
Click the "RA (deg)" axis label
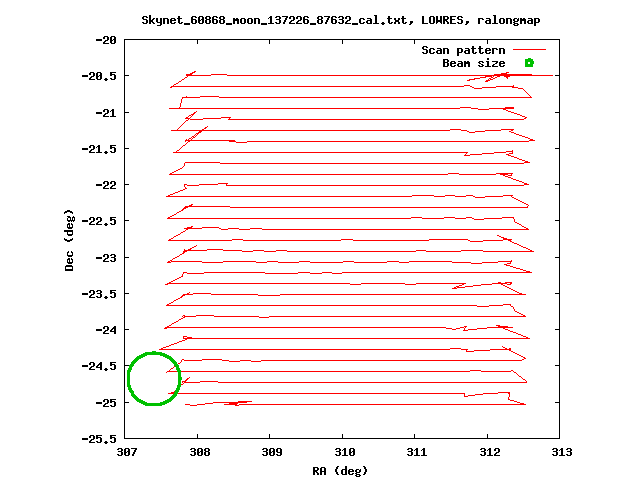[x=340, y=471]
